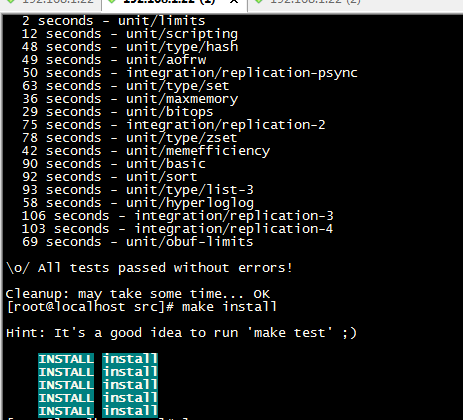Click the 'make install' command line
This screenshot has height=420, width=463.
(x=142, y=307)
